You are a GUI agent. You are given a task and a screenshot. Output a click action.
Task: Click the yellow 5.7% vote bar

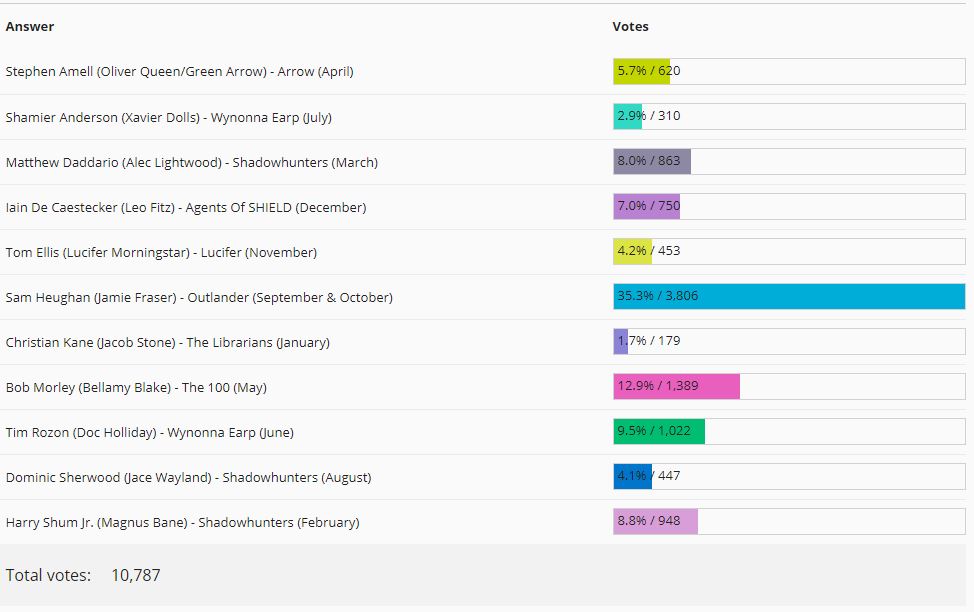(643, 71)
